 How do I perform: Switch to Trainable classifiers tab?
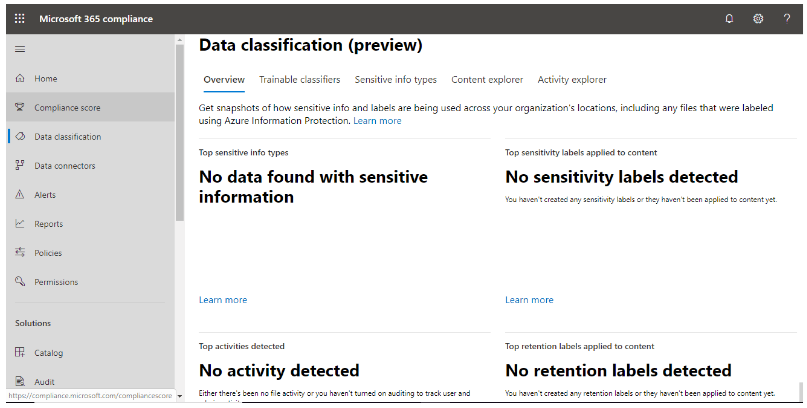pos(300,80)
